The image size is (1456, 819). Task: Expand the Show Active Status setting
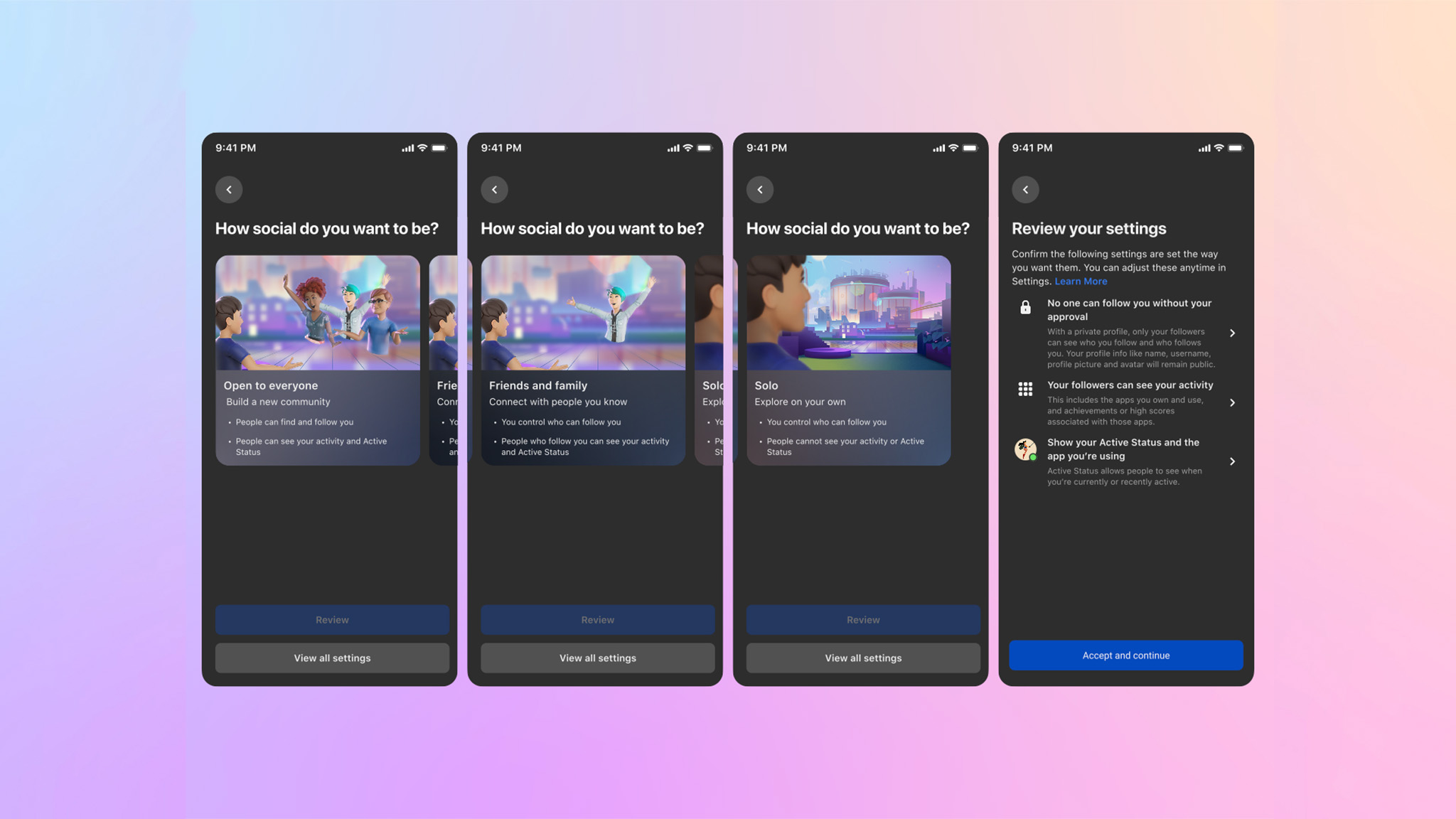[1232, 461]
